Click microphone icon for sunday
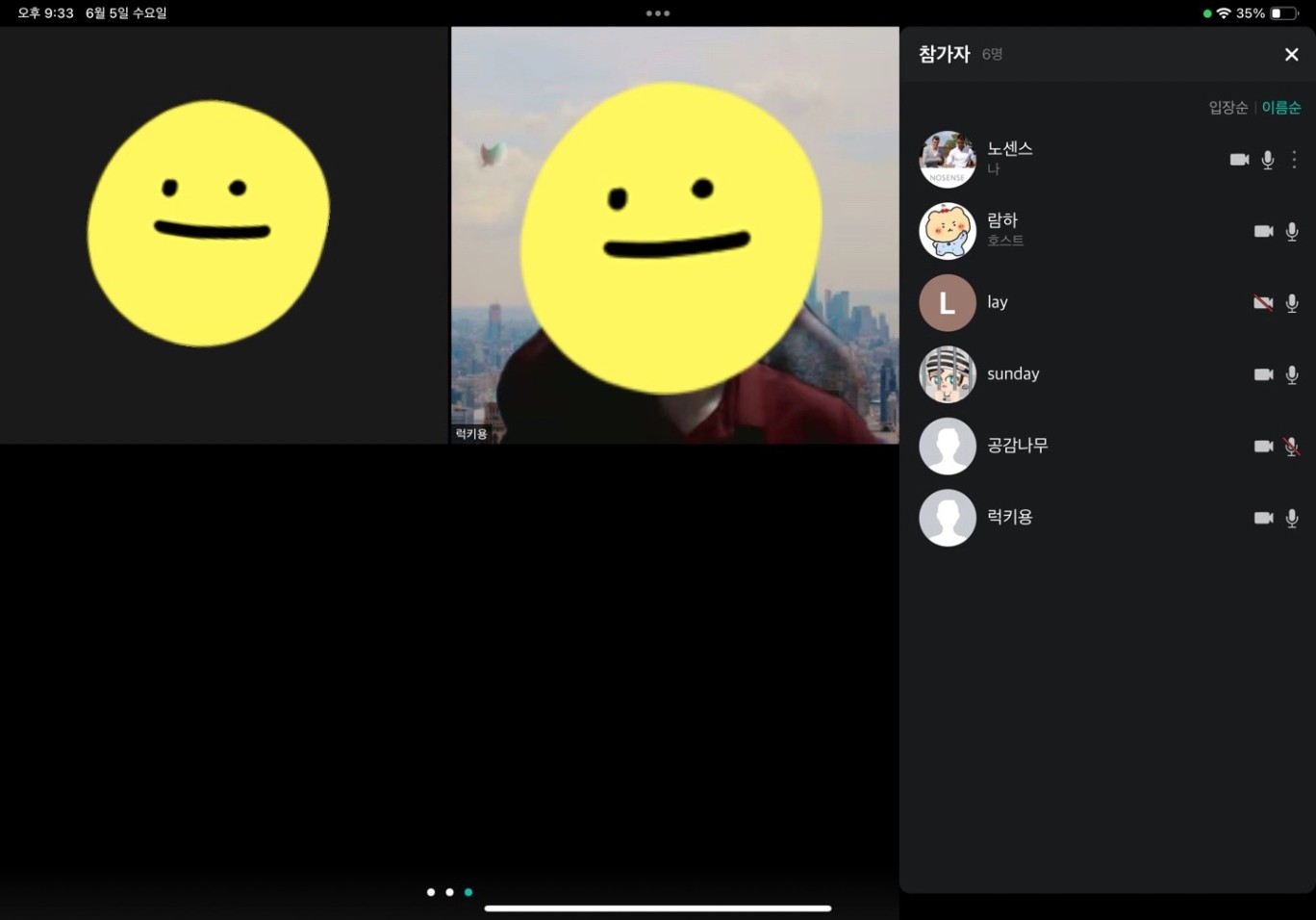This screenshot has height=920, width=1316. click(x=1292, y=374)
